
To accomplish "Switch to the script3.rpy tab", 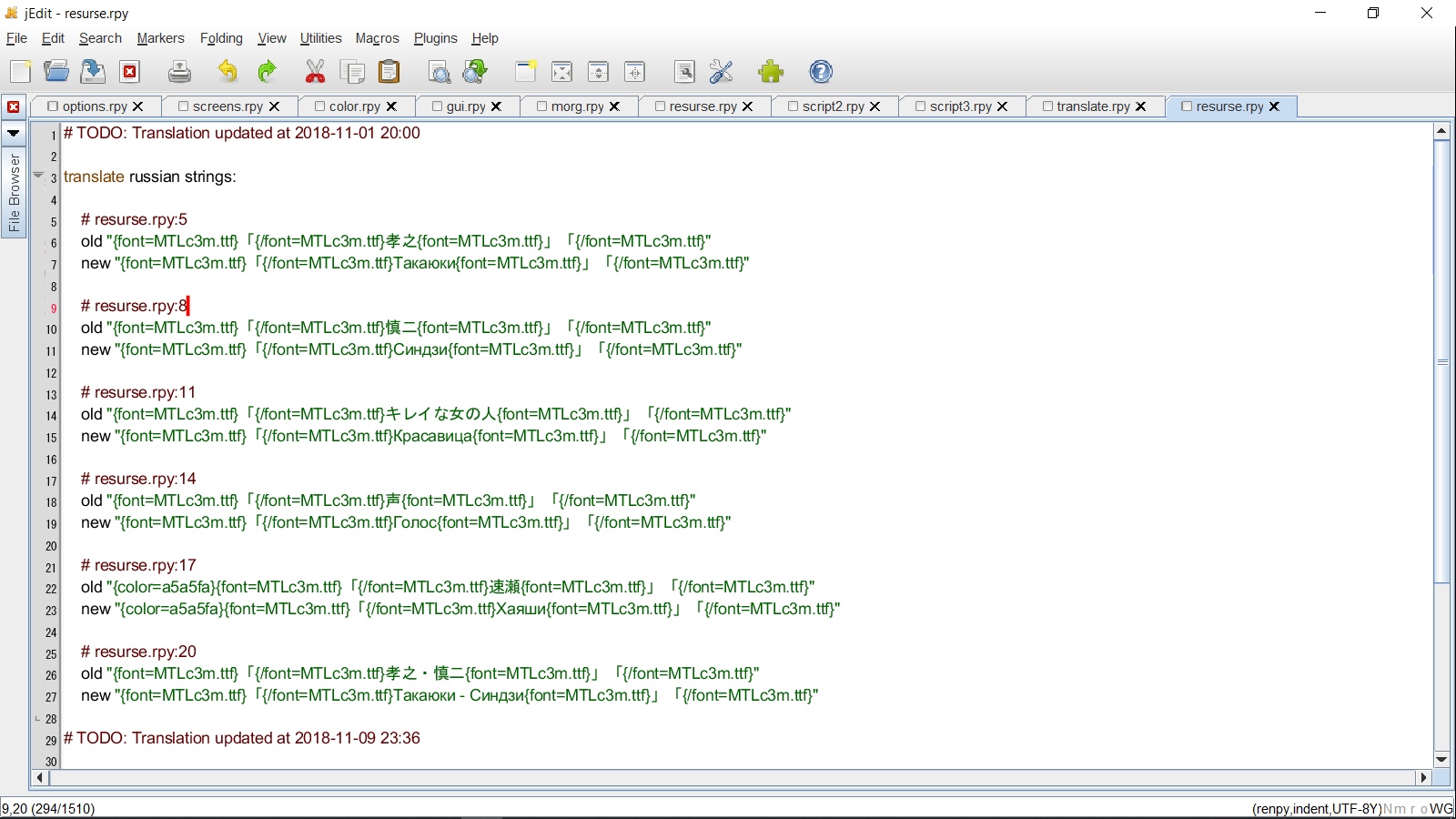I will point(960,106).
